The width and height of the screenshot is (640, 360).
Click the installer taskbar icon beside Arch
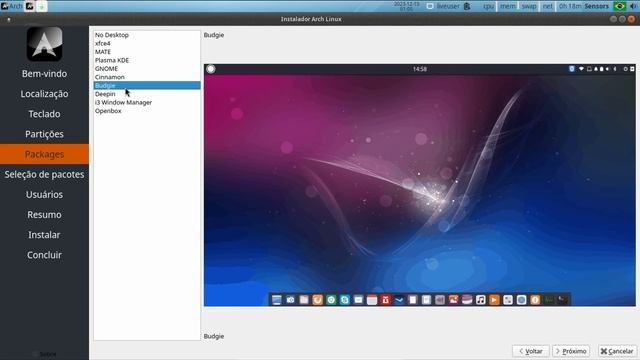tap(30, 6)
